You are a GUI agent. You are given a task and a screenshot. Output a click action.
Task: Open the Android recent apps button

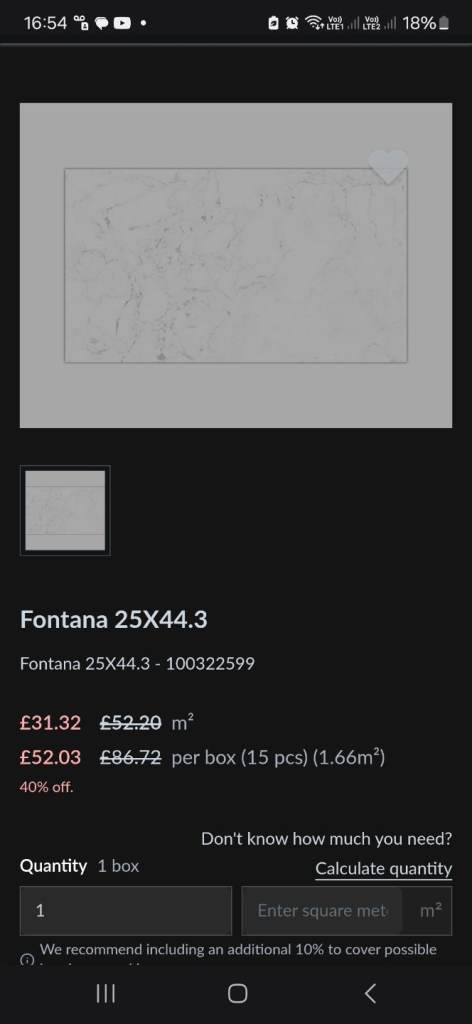[106, 993]
